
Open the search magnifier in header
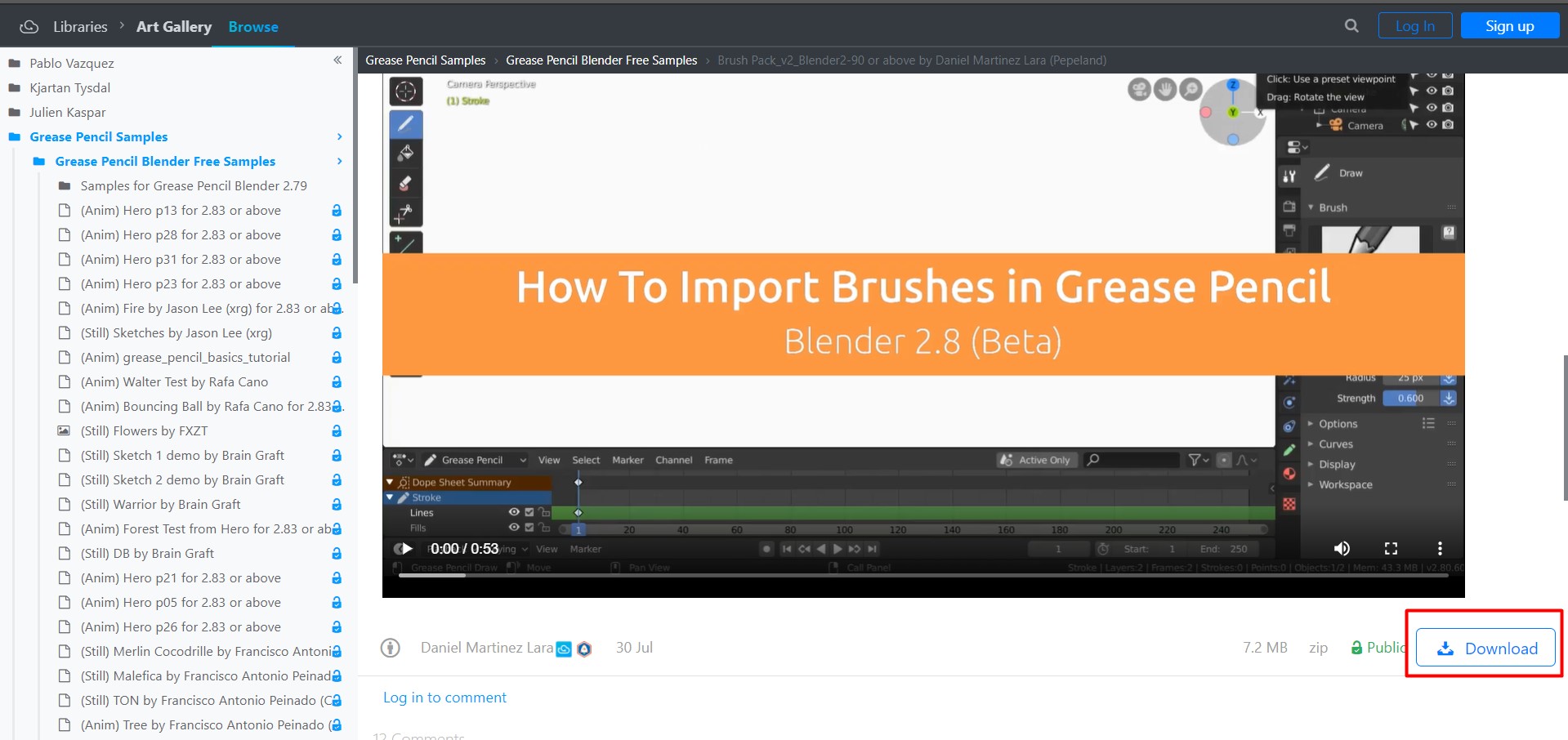[x=1351, y=26]
